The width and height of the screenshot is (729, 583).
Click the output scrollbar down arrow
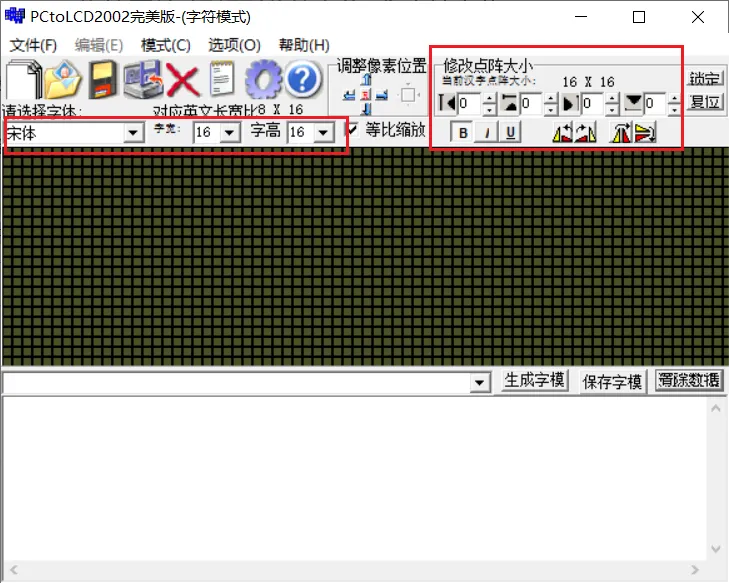coord(716,549)
